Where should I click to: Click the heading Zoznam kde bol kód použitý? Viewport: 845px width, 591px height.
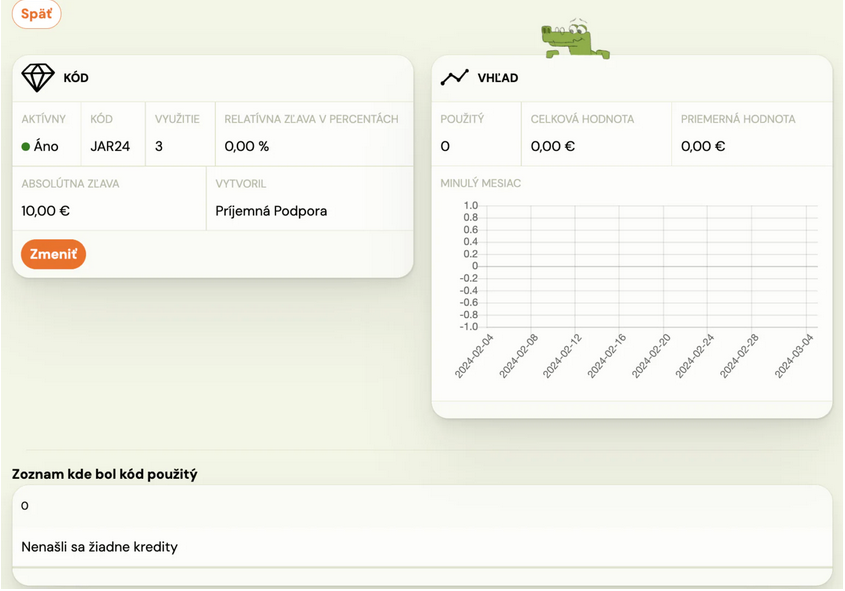[105, 474]
